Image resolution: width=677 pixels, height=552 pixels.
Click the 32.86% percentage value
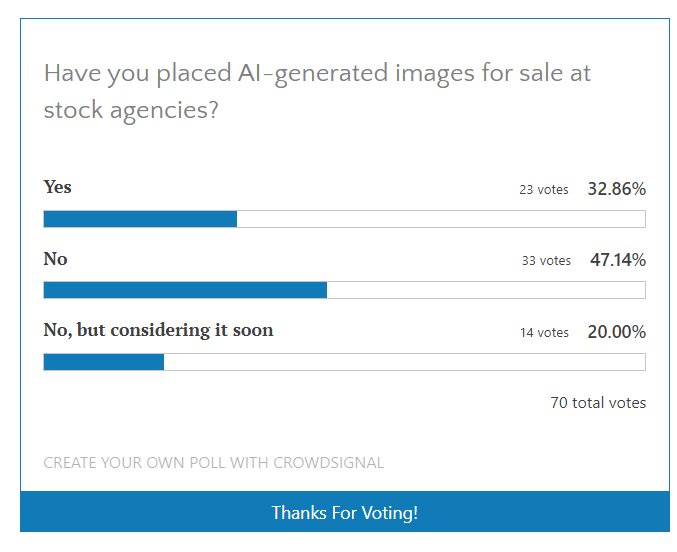[x=616, y=189]
